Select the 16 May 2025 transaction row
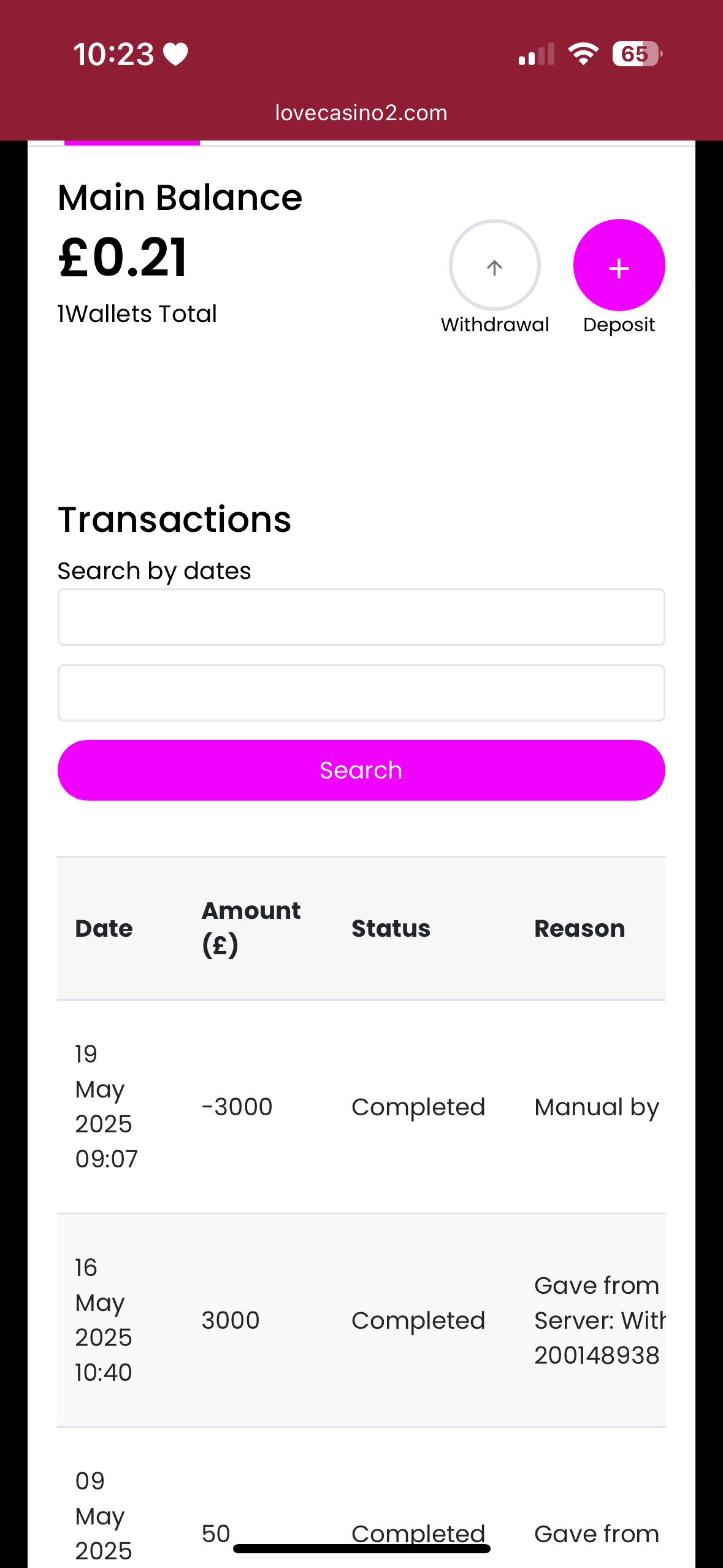Image resolution: width=723 pixels, height=1568 pixels. [361, 1320]
